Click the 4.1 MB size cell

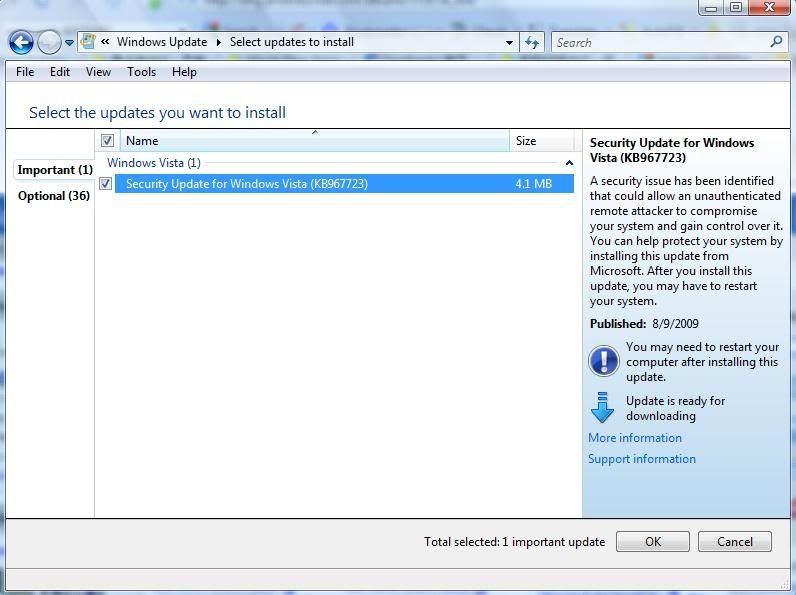534,184
